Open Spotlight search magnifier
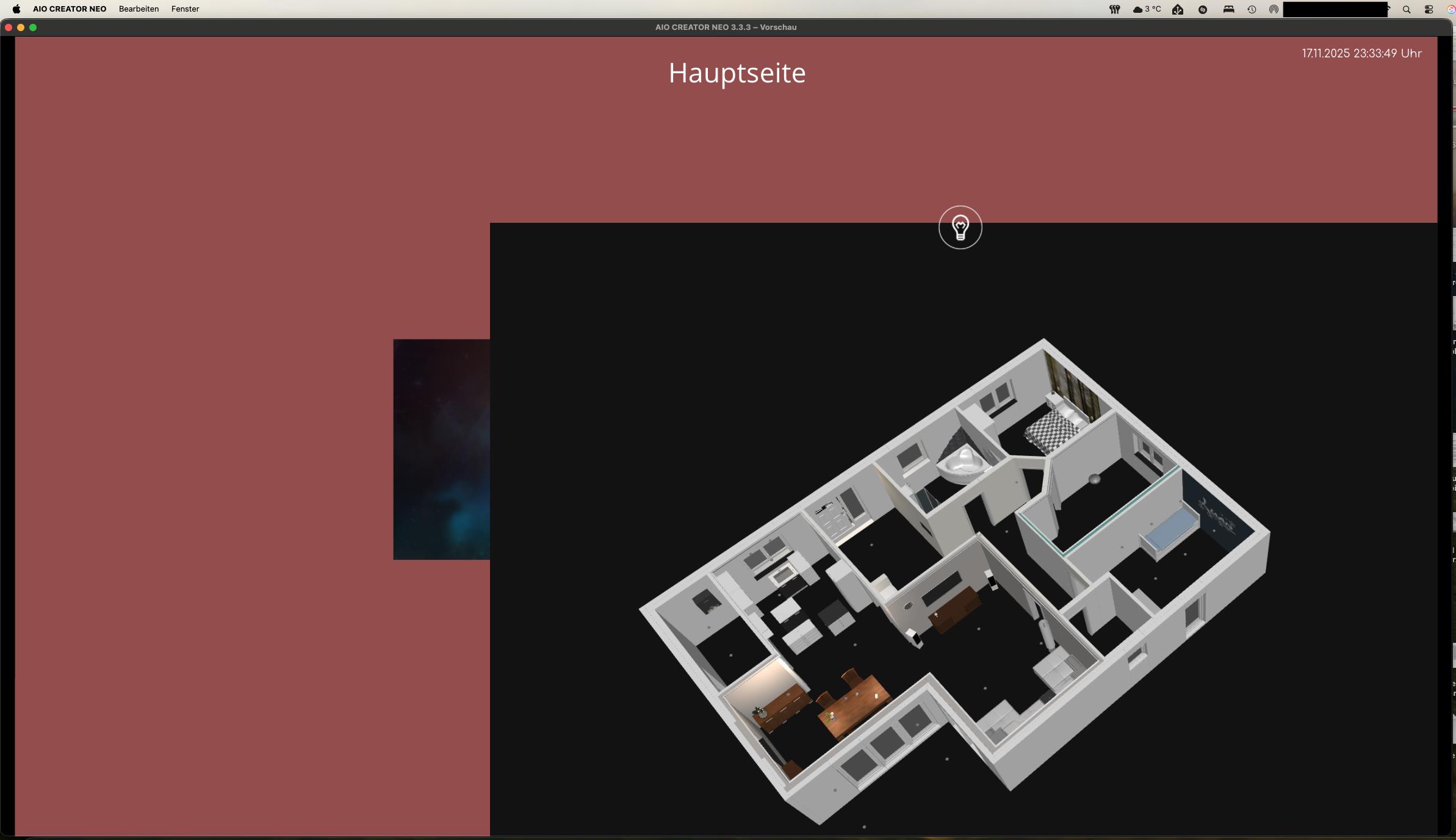Image resolution: width=1456 pixels, height=840 pixels. [1407, 9]
